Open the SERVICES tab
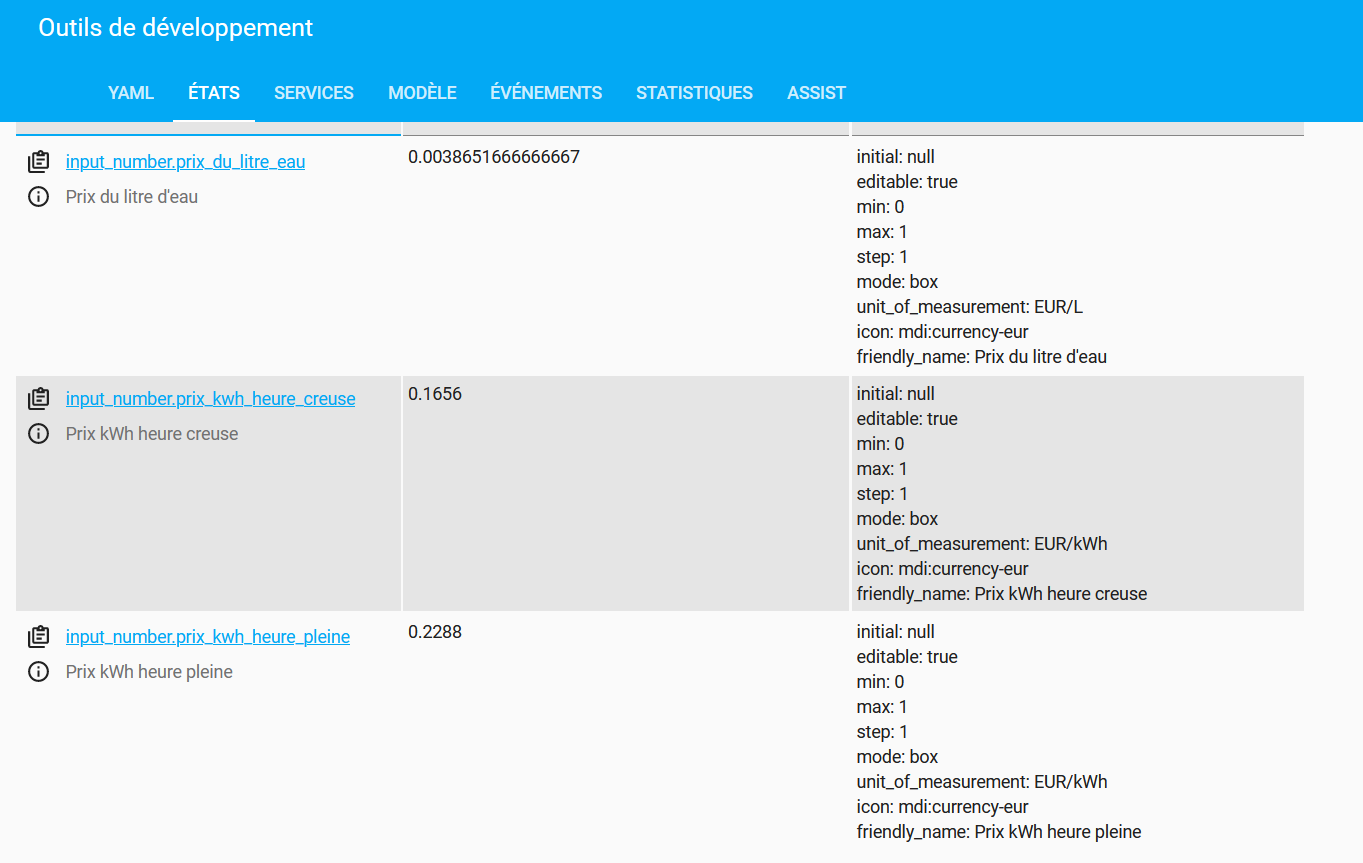Viewport: 1363px width, 863px height. click(314, 93)
